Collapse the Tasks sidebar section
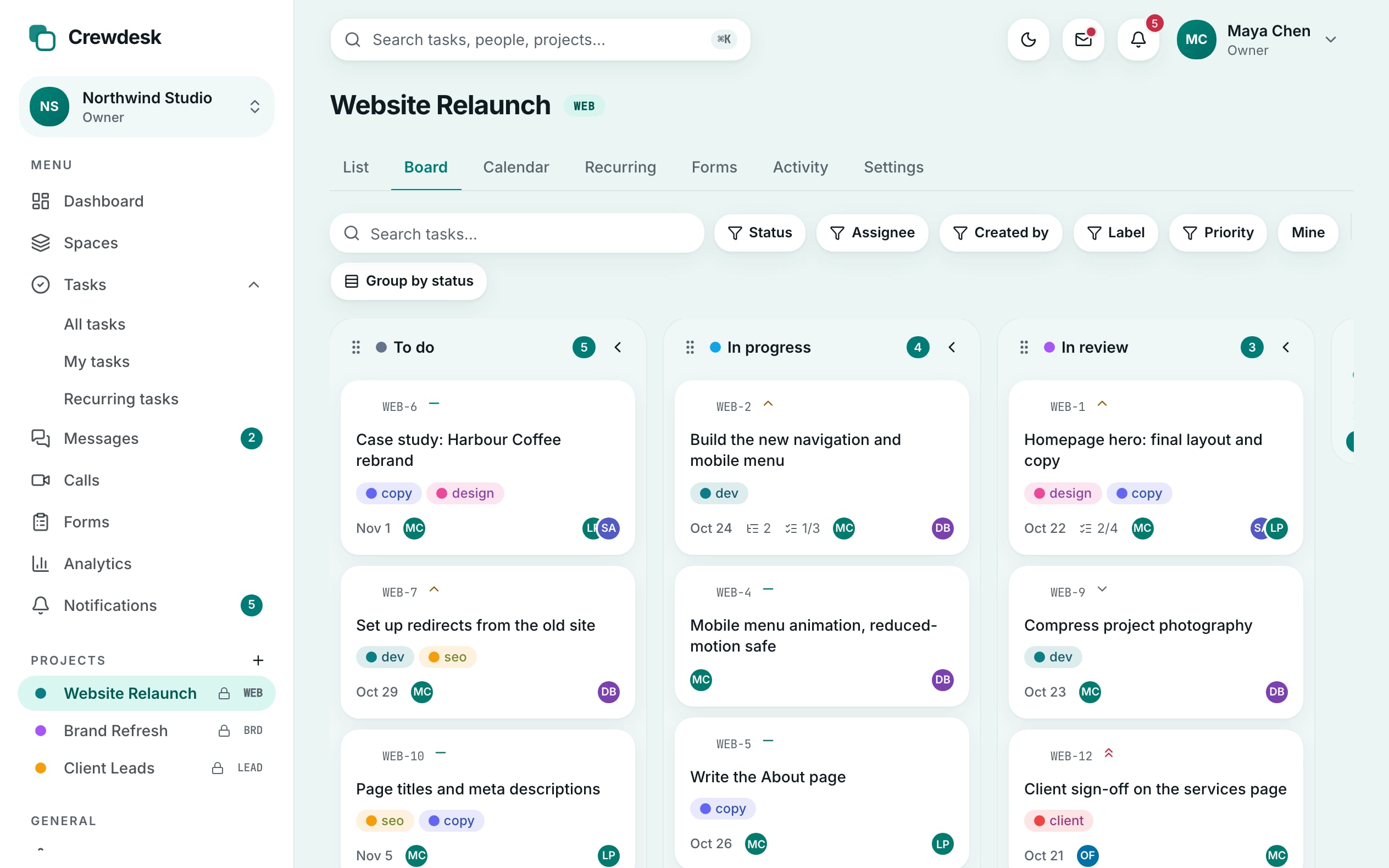The image size is (1389, 868). pyautogui.click(x=254, y=285)
